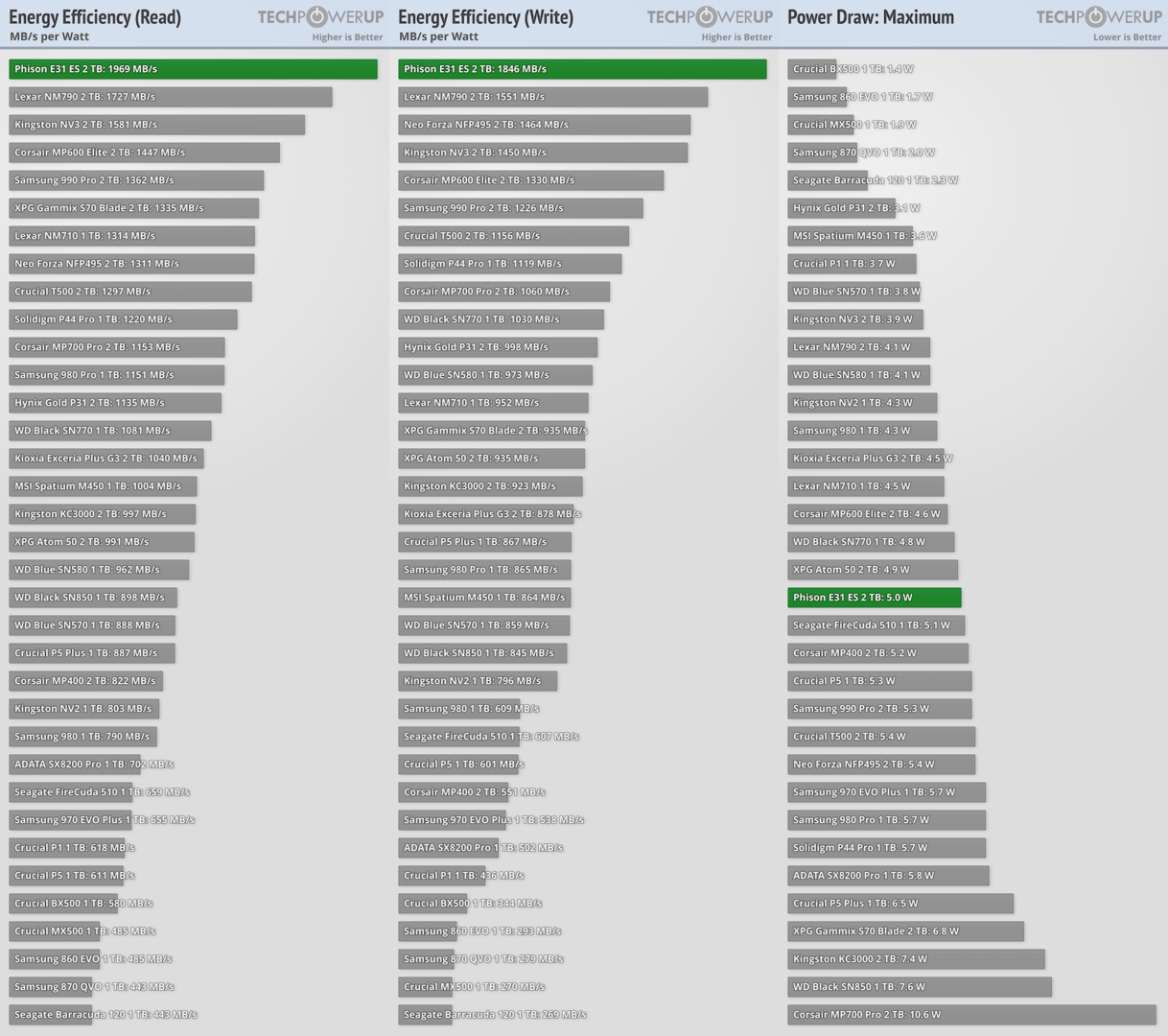Click the Crucial BX500 1.4 W bar
The height and width of the screenshot is (1036, 1168).
coord(811,69)
